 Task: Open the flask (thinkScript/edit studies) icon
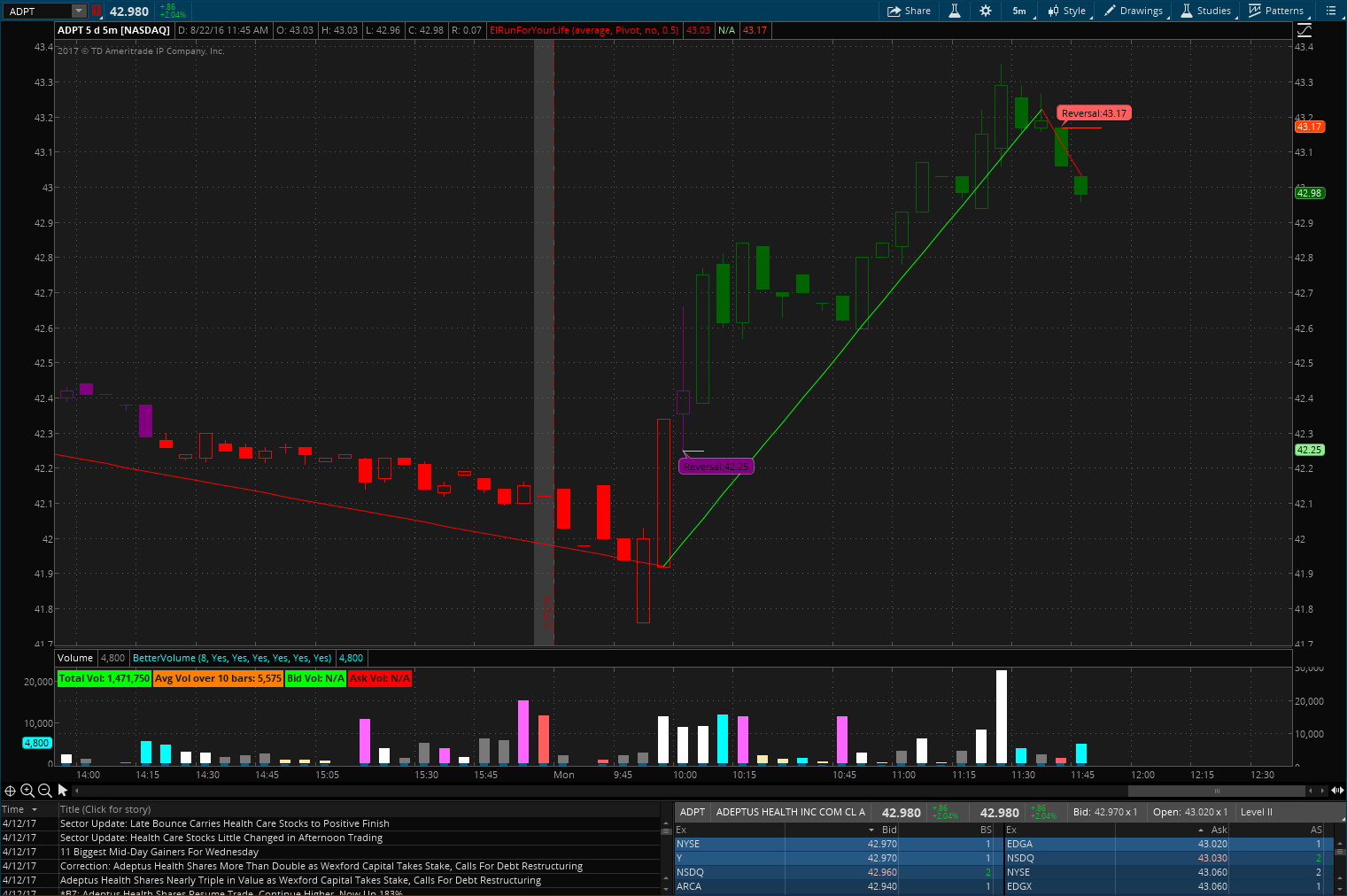pos(955,11)
